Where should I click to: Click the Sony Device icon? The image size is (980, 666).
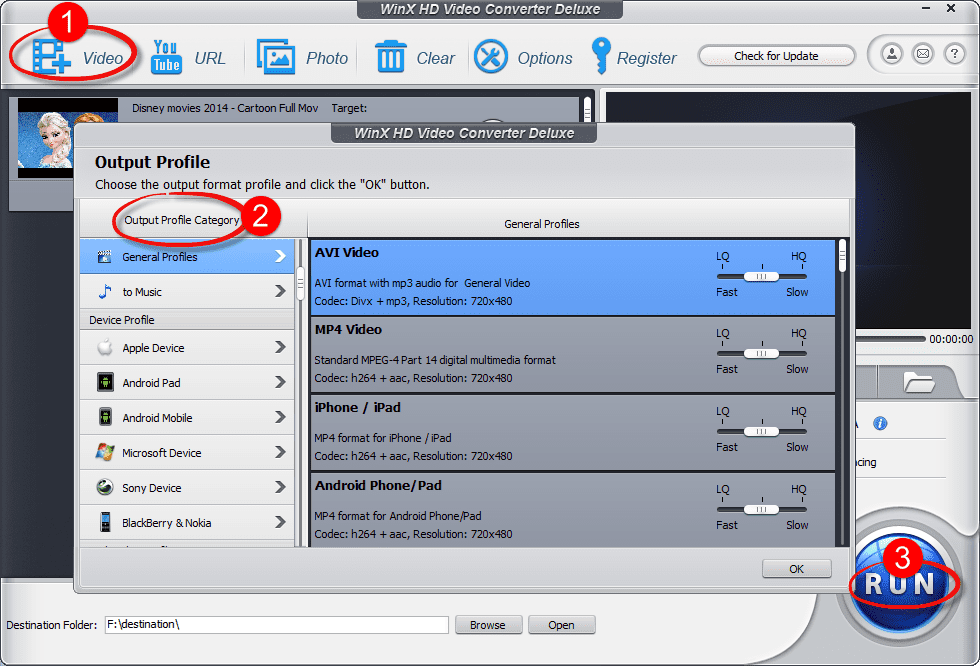(105, 487)
